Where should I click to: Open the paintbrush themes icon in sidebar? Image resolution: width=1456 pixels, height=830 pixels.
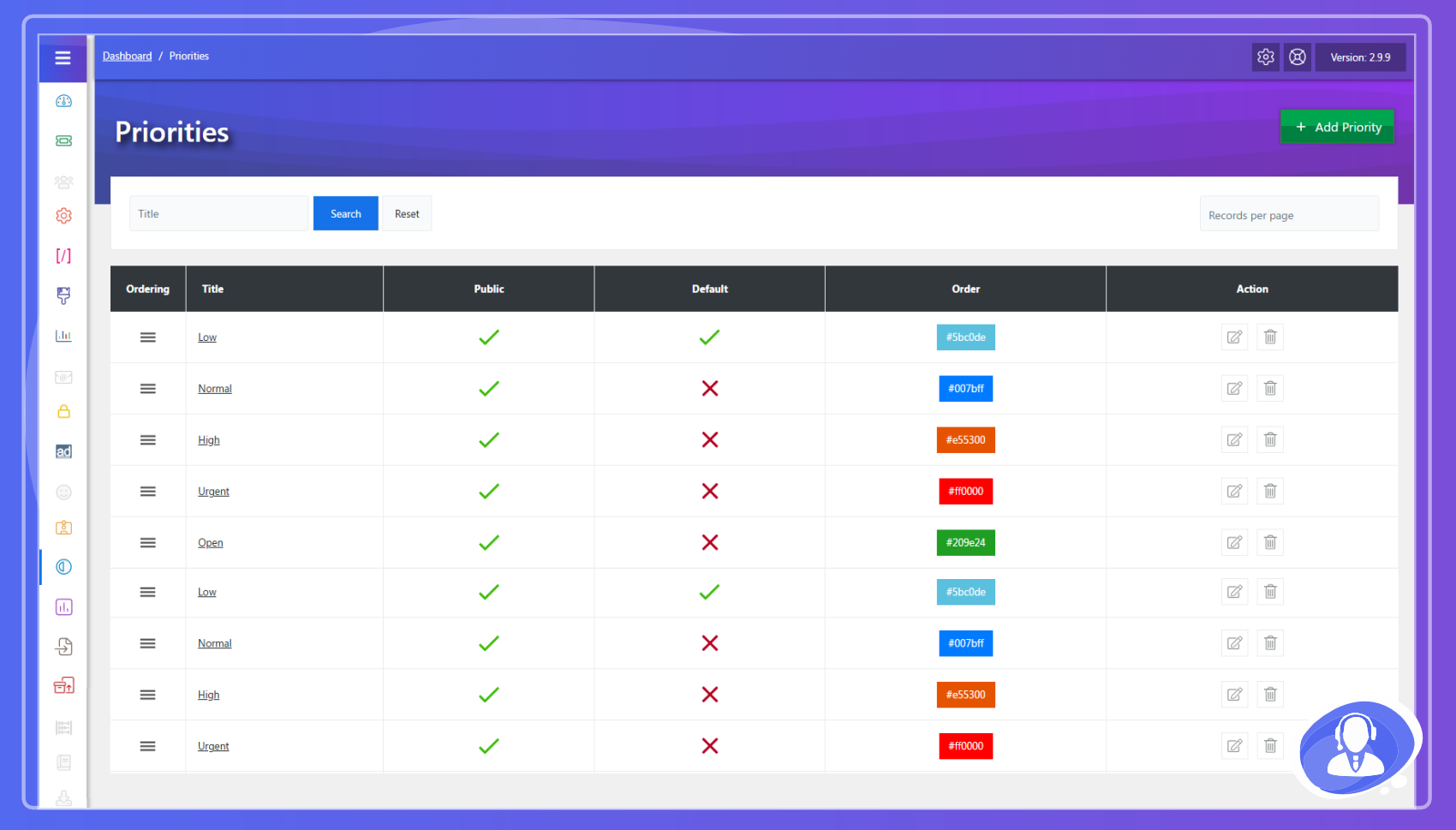(63, 296)
